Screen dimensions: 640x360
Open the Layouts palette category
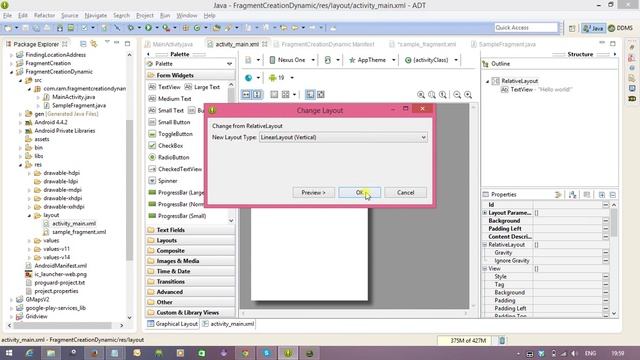point(190,240)
